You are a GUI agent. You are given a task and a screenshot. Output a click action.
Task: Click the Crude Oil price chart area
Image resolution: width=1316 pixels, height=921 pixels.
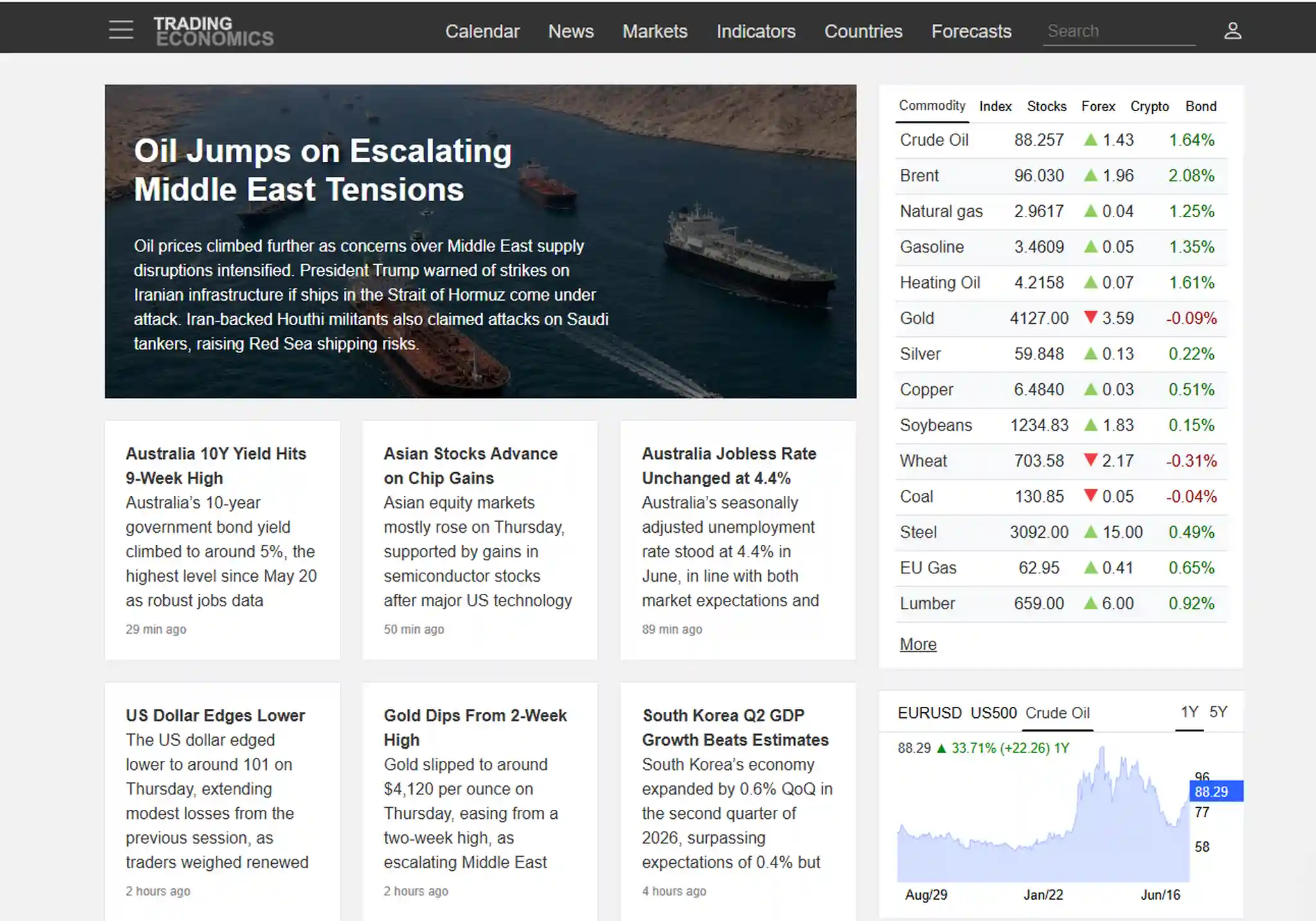click(1043, 816)
